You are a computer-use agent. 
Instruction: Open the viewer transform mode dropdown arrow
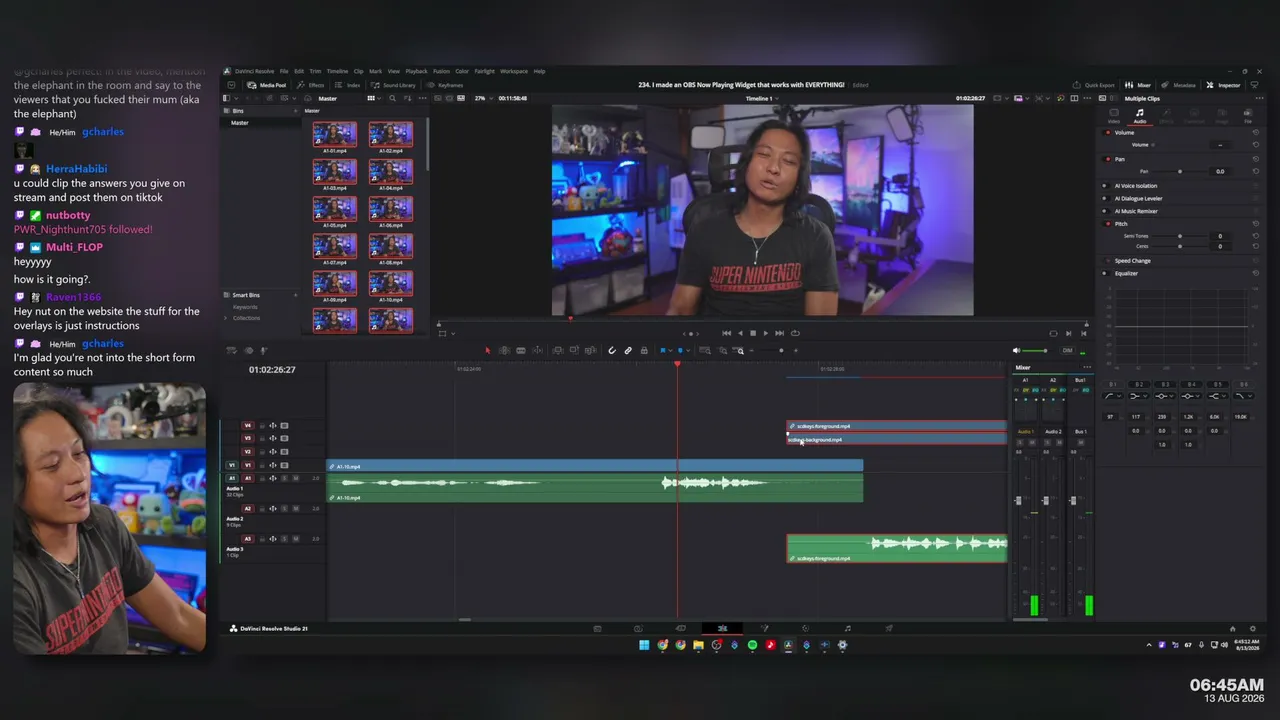(452, 334)
